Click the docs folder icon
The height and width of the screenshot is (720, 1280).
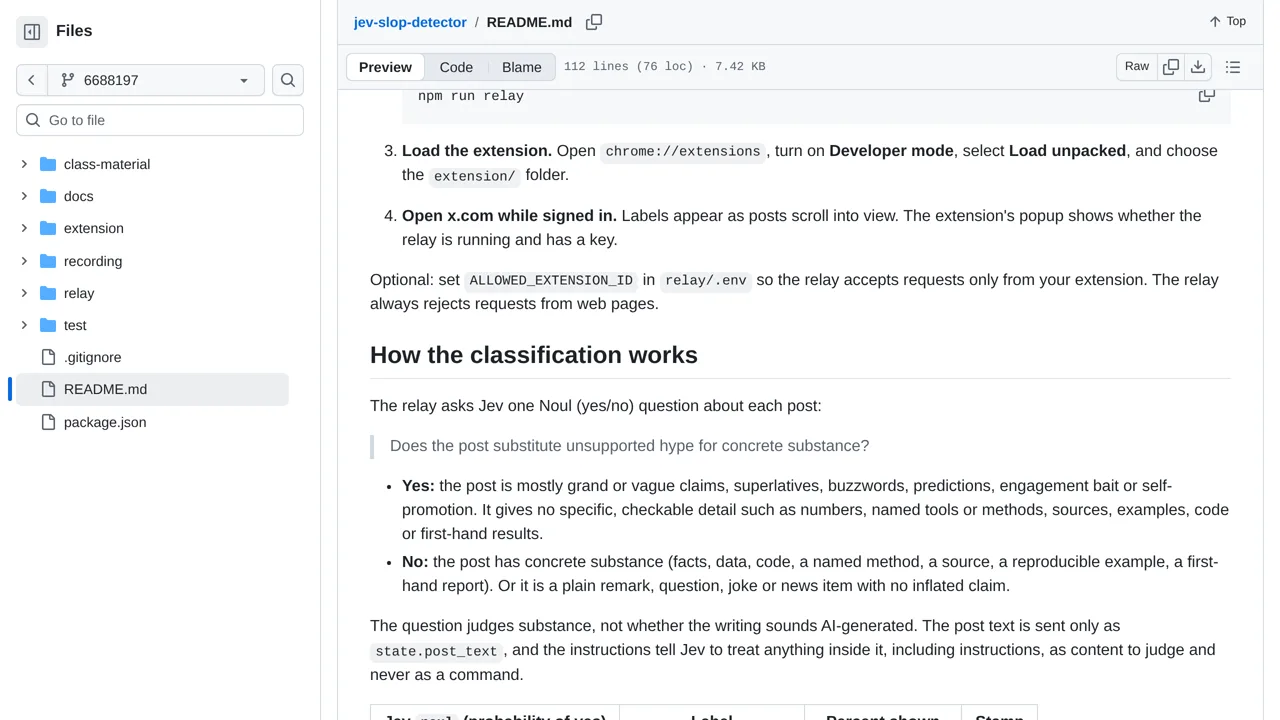tap(48, 196)
